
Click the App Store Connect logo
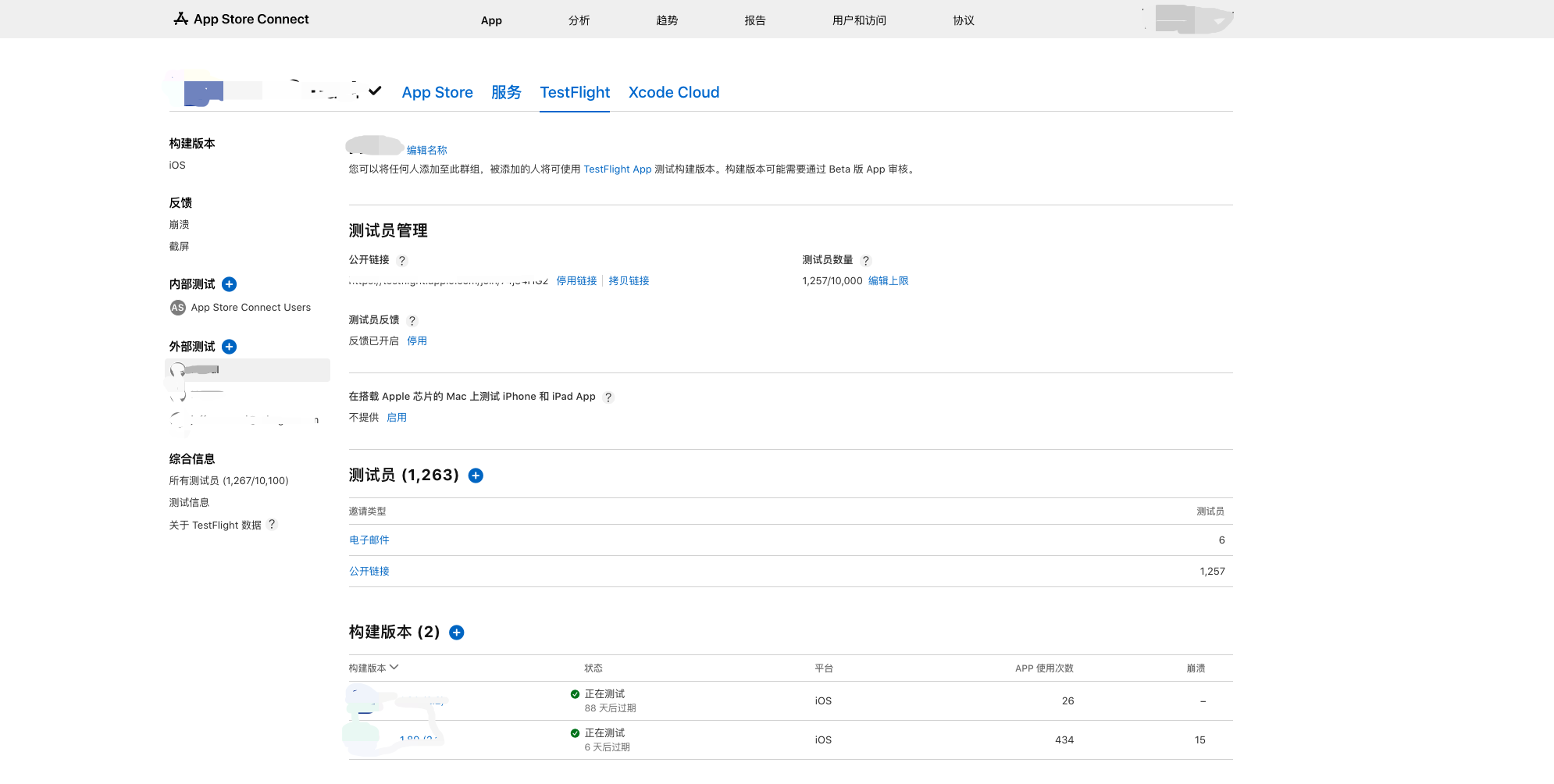pyautogui.click(x=241, y=19)
